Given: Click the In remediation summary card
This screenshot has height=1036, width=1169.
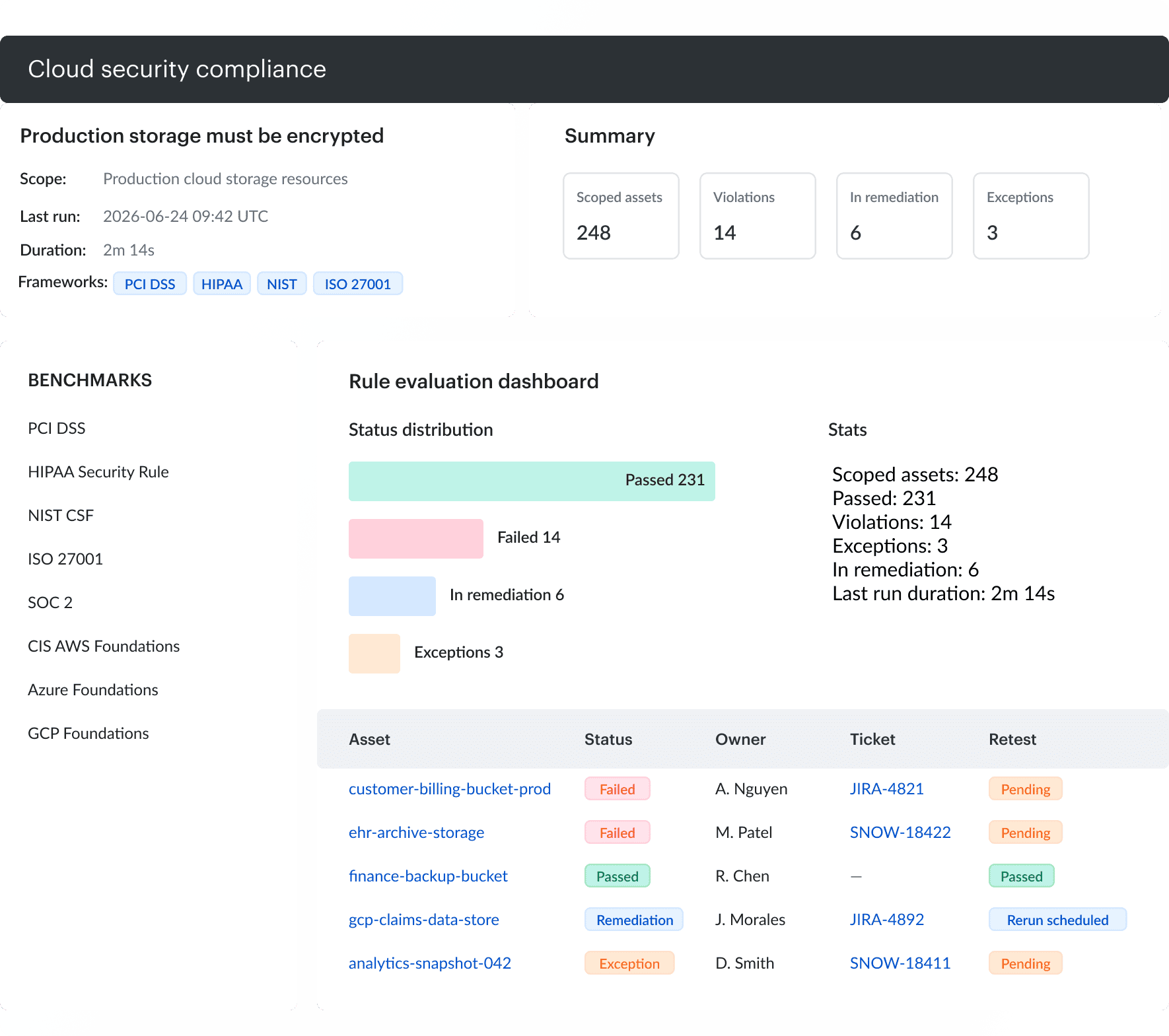Looking at the screenshot, I should click(x=894, y=216).
